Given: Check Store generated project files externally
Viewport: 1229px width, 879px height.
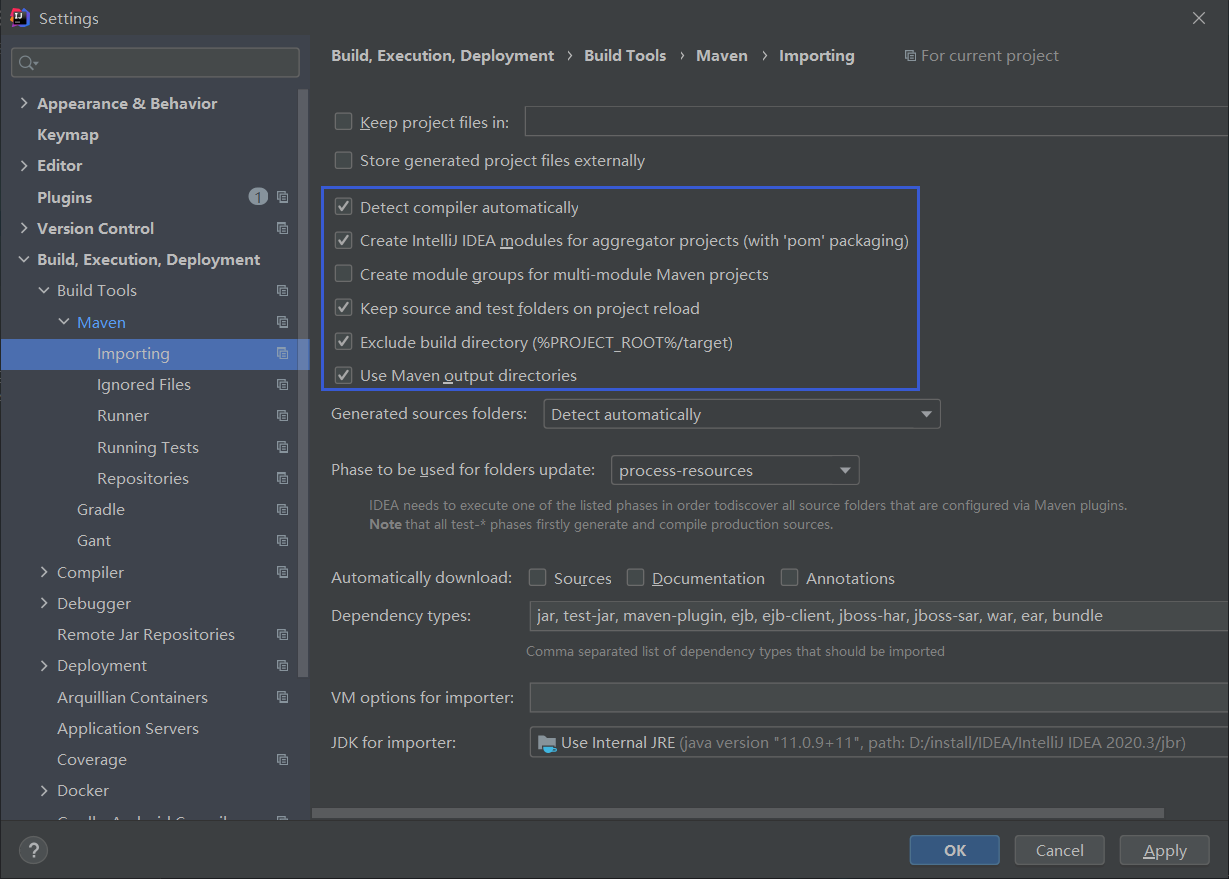Looking at the screenshot, I should tap(344, 160).
